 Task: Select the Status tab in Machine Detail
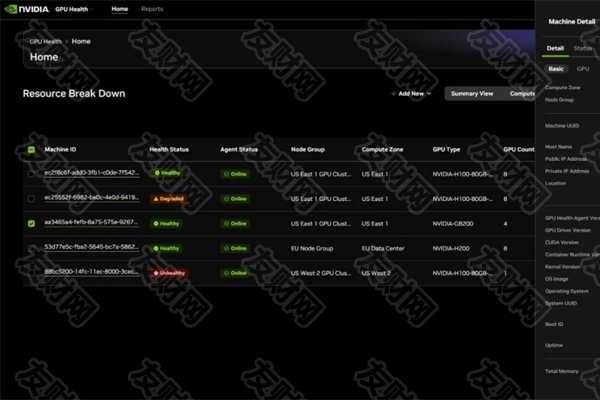pyautogui.click(x=582, y=48)
